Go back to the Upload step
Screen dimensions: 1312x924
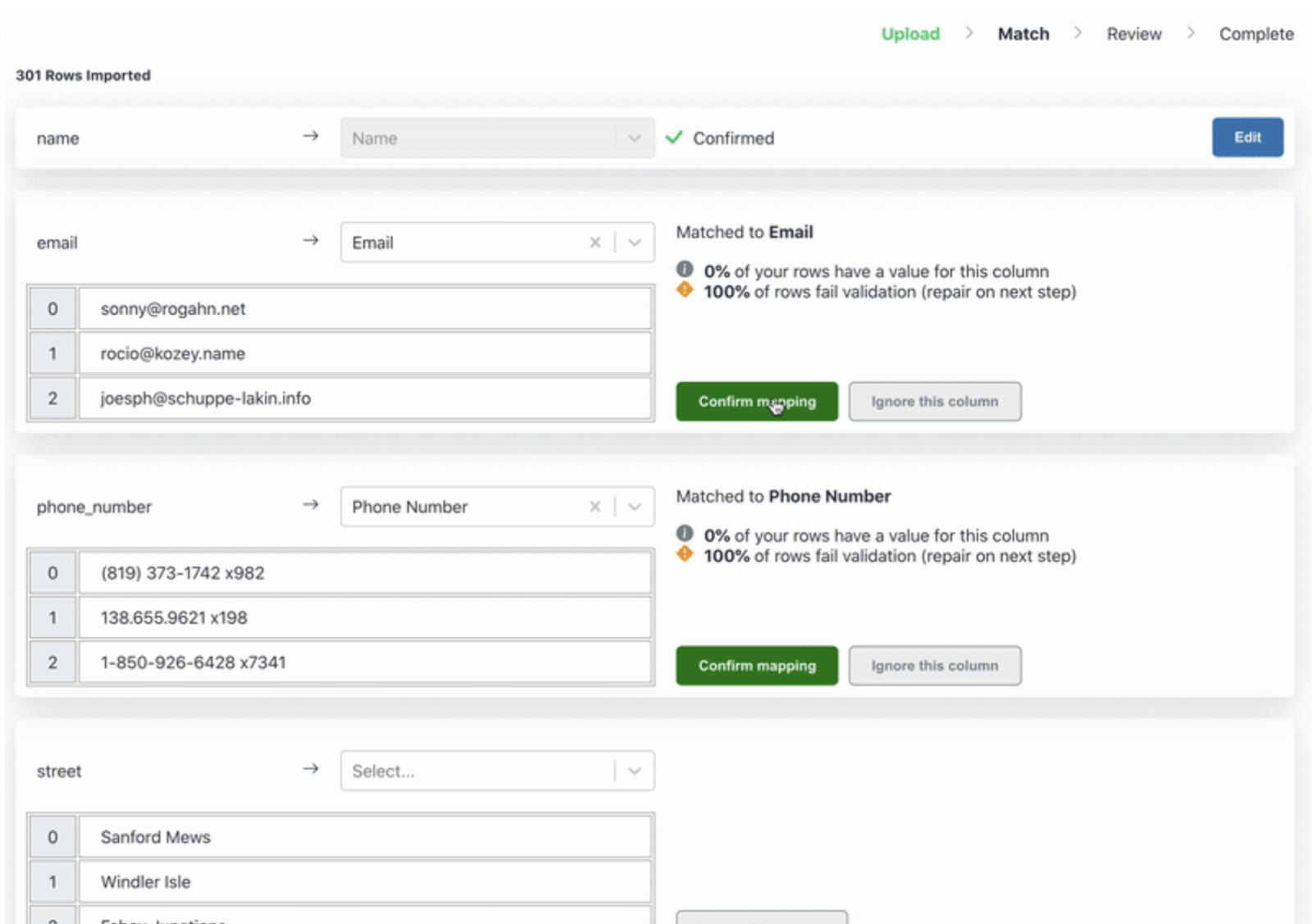coord(910,34)
